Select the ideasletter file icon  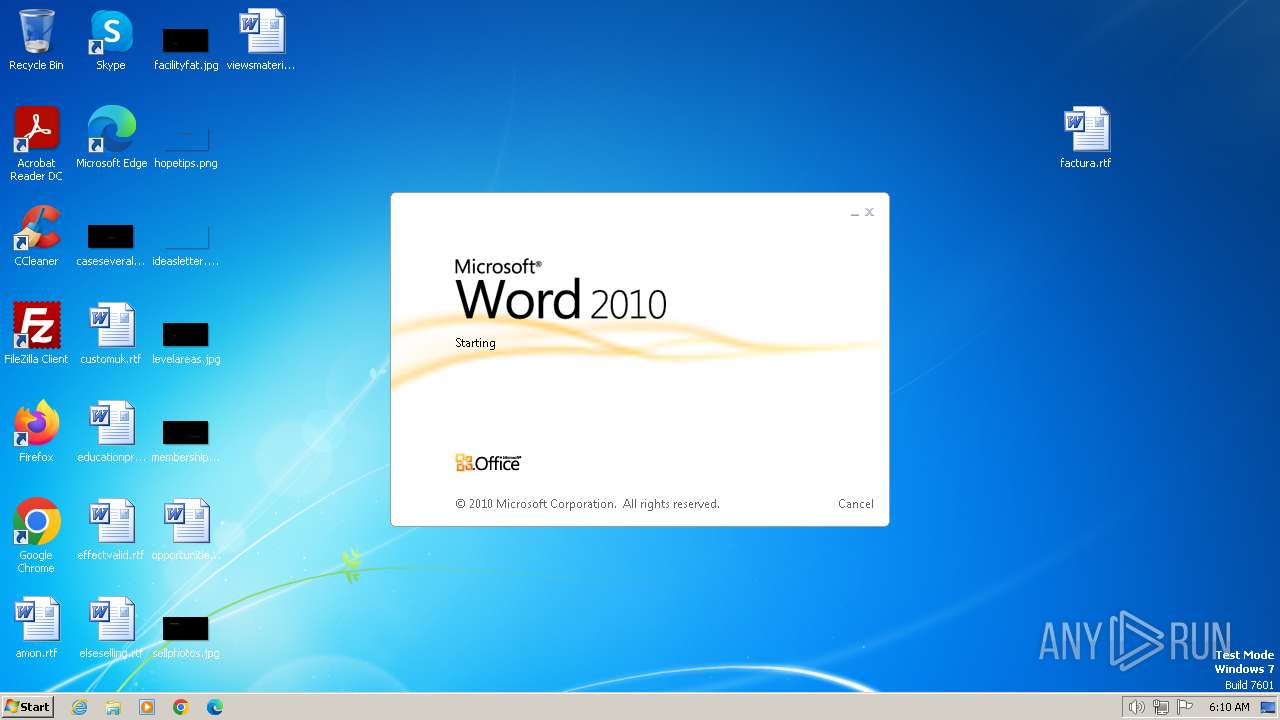tap(186, 245)
